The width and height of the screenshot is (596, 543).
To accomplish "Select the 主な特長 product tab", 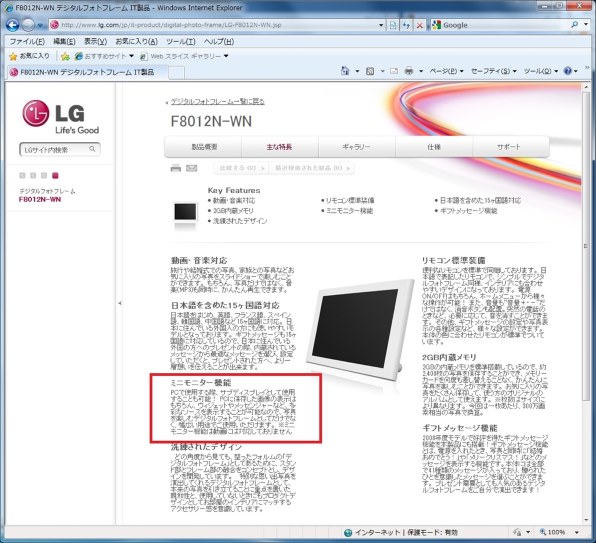I will pos(279,147).
